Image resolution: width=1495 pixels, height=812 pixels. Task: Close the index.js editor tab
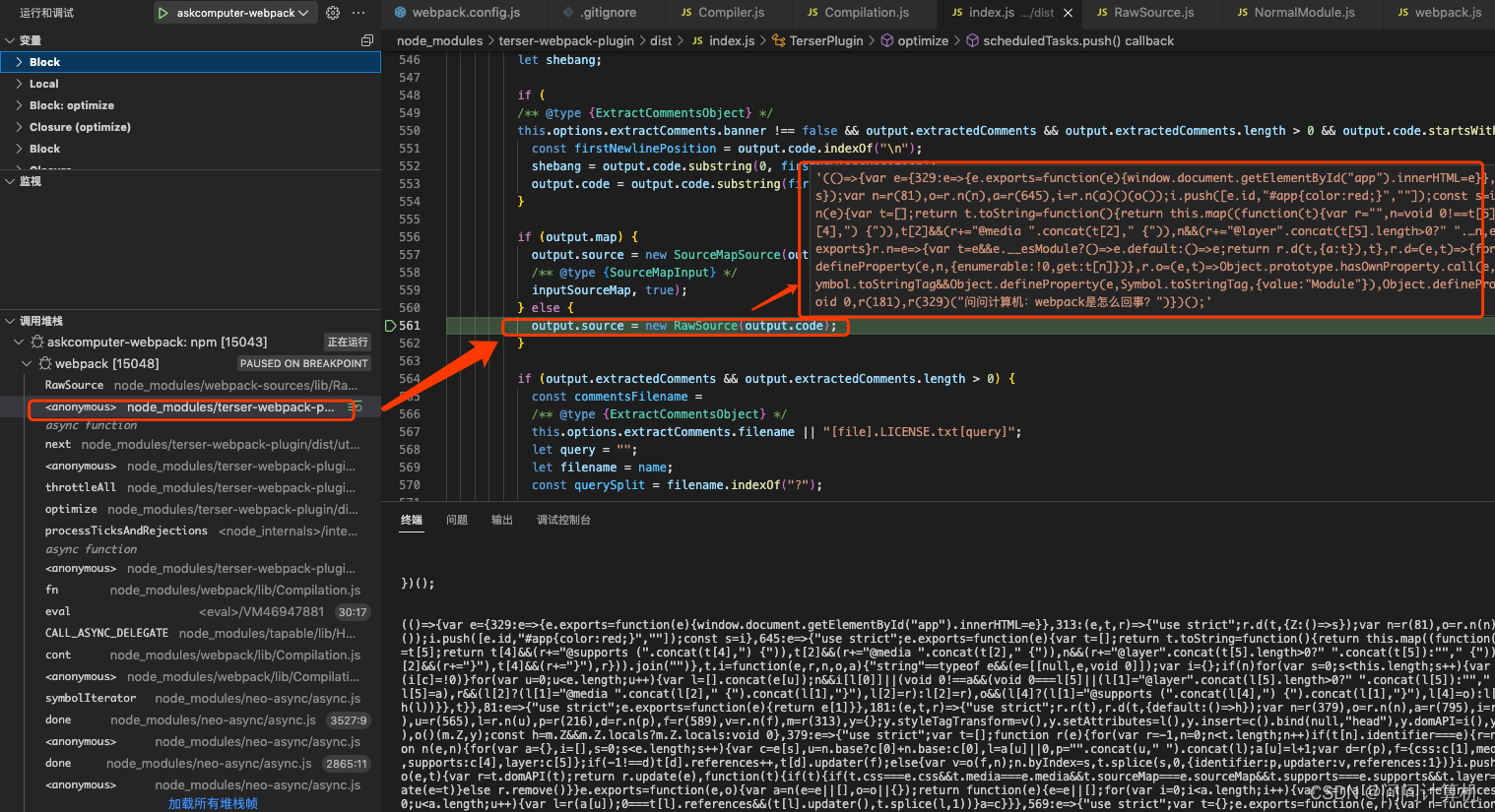1068,13
